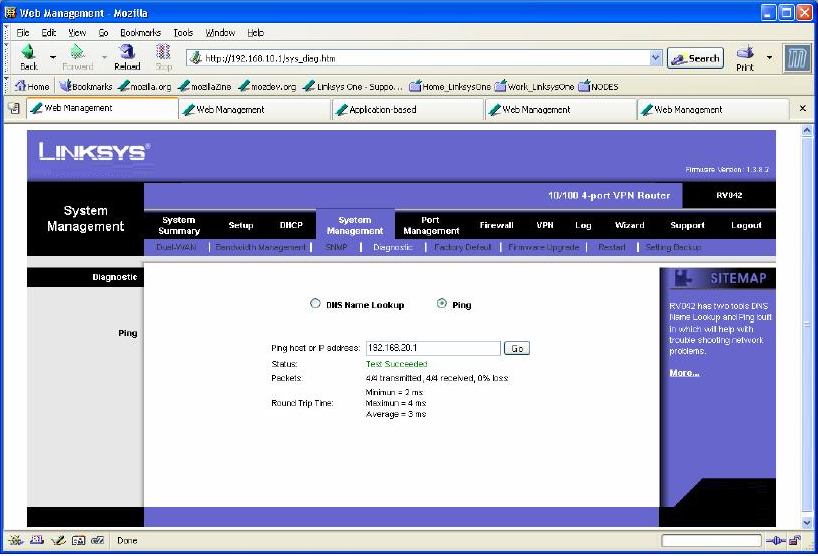This screenshot has width=818, height=556.
Task: Open the mozilla.org bookmark
Action: coord(145,86)
